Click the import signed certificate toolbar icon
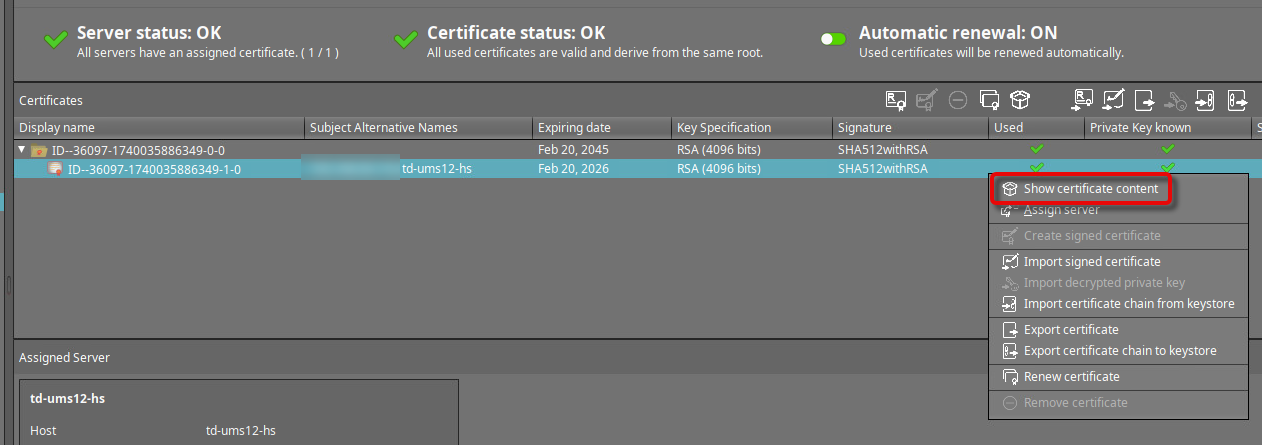This screenshot has width=1262, height=445. coord(1113,100)
